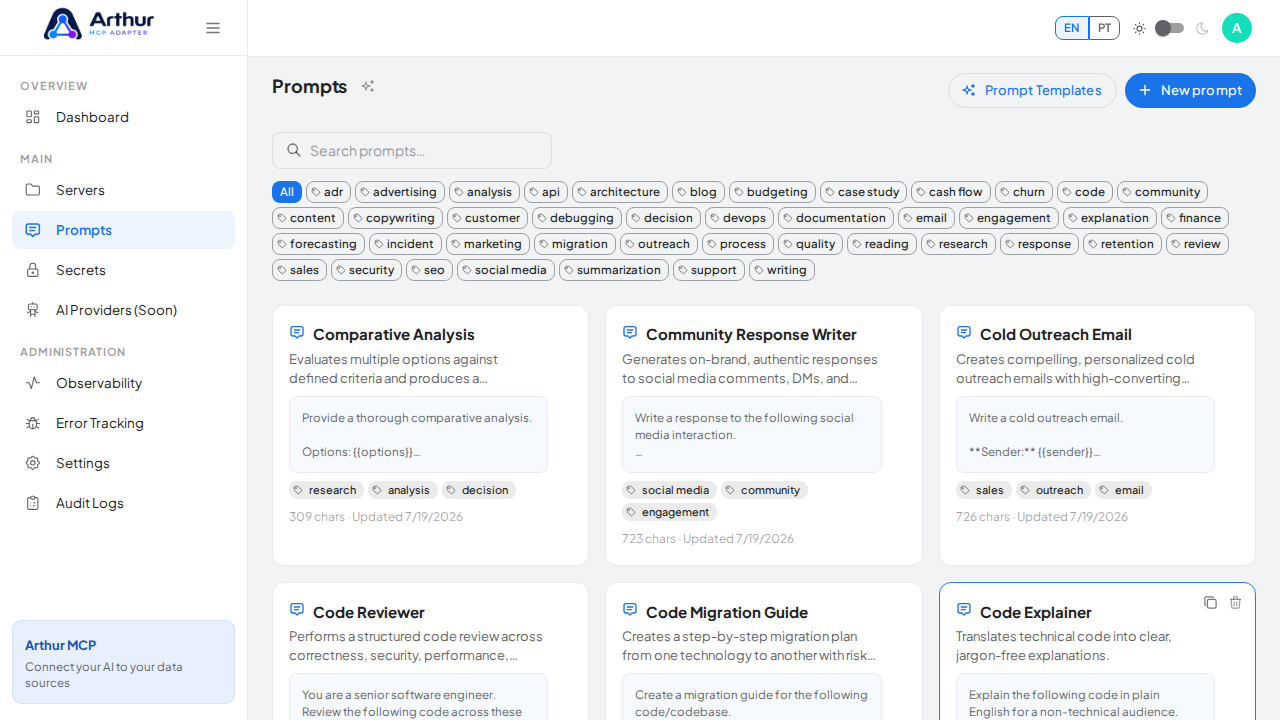Open the Cold Outreach Email title
1280x720 pixels.
tap(1056, 334)
